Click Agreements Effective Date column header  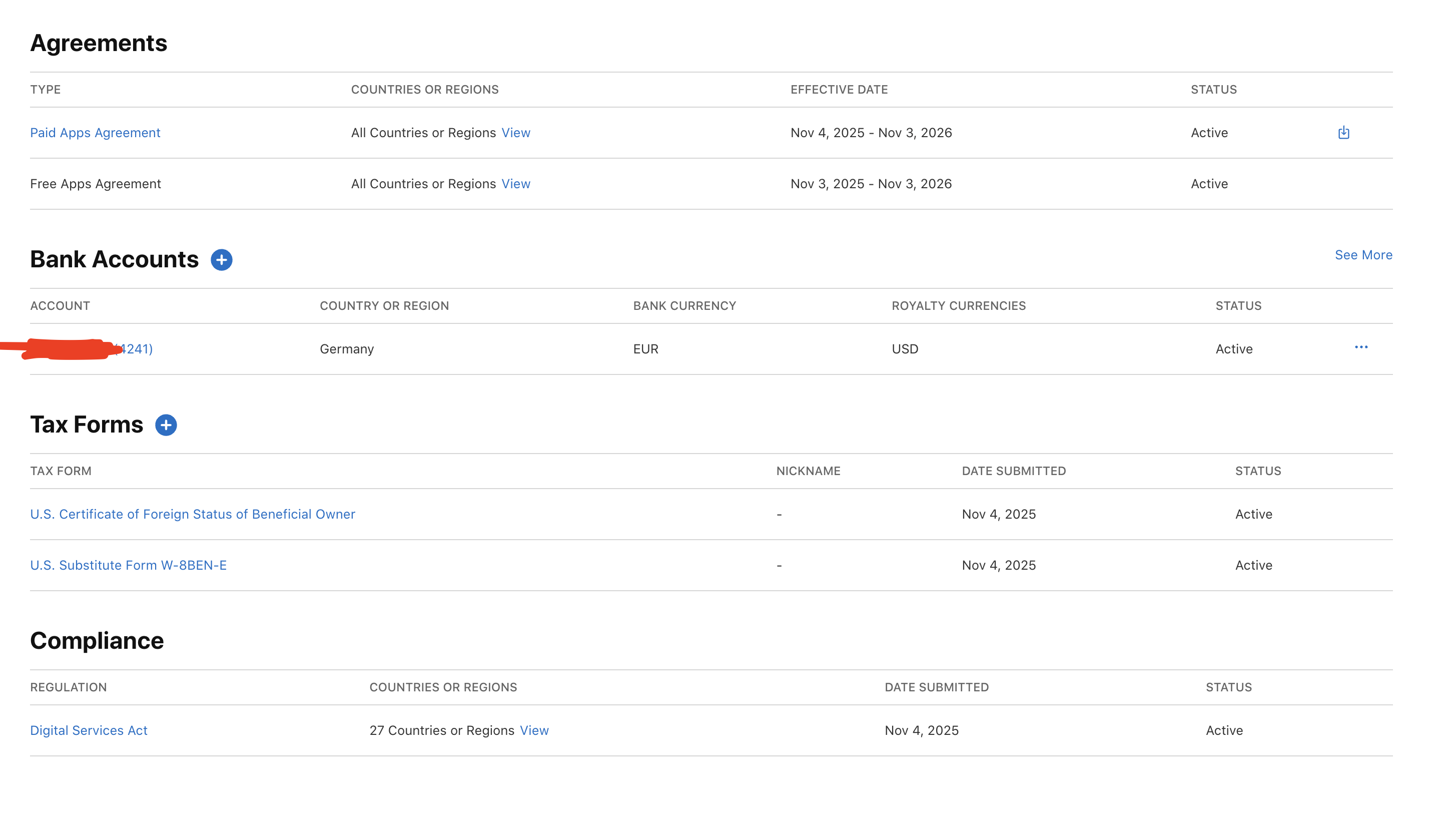click(x=839, y=89)
